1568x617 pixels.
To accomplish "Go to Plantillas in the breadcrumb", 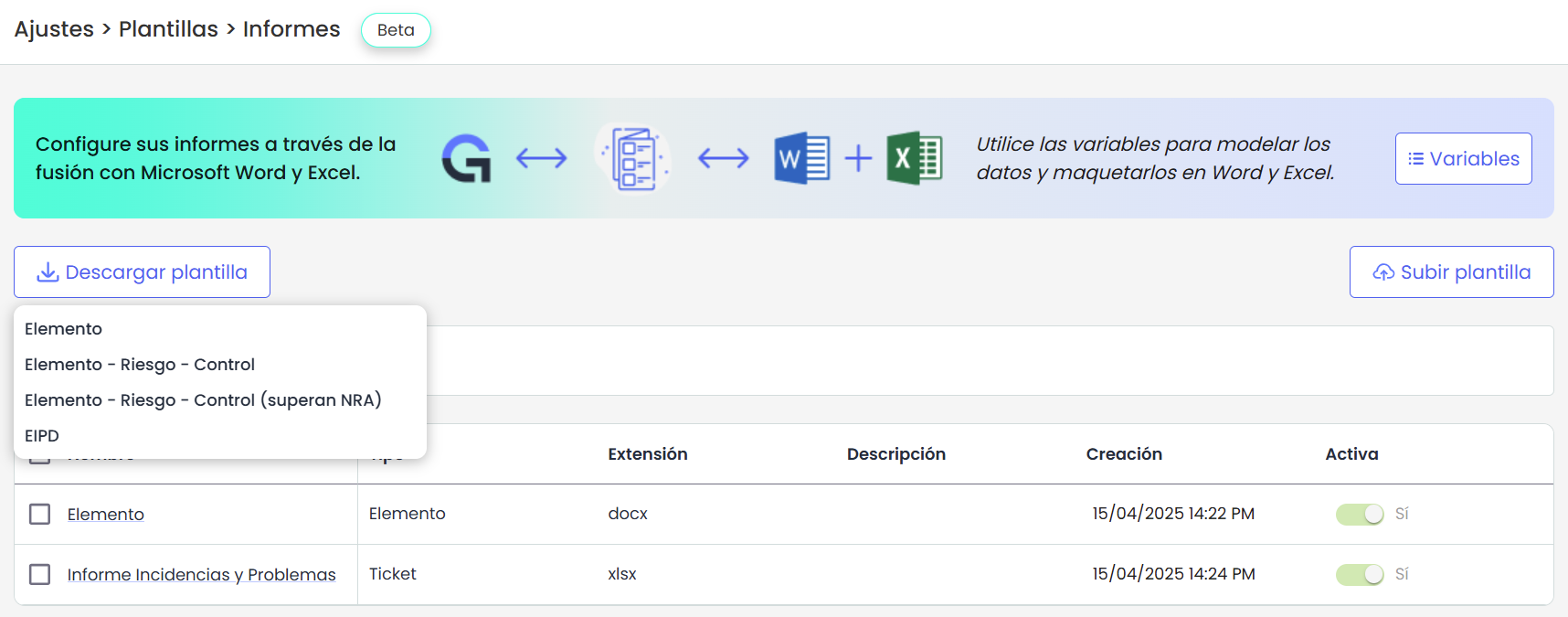I will pyautogui.click(x=168, y=29).
